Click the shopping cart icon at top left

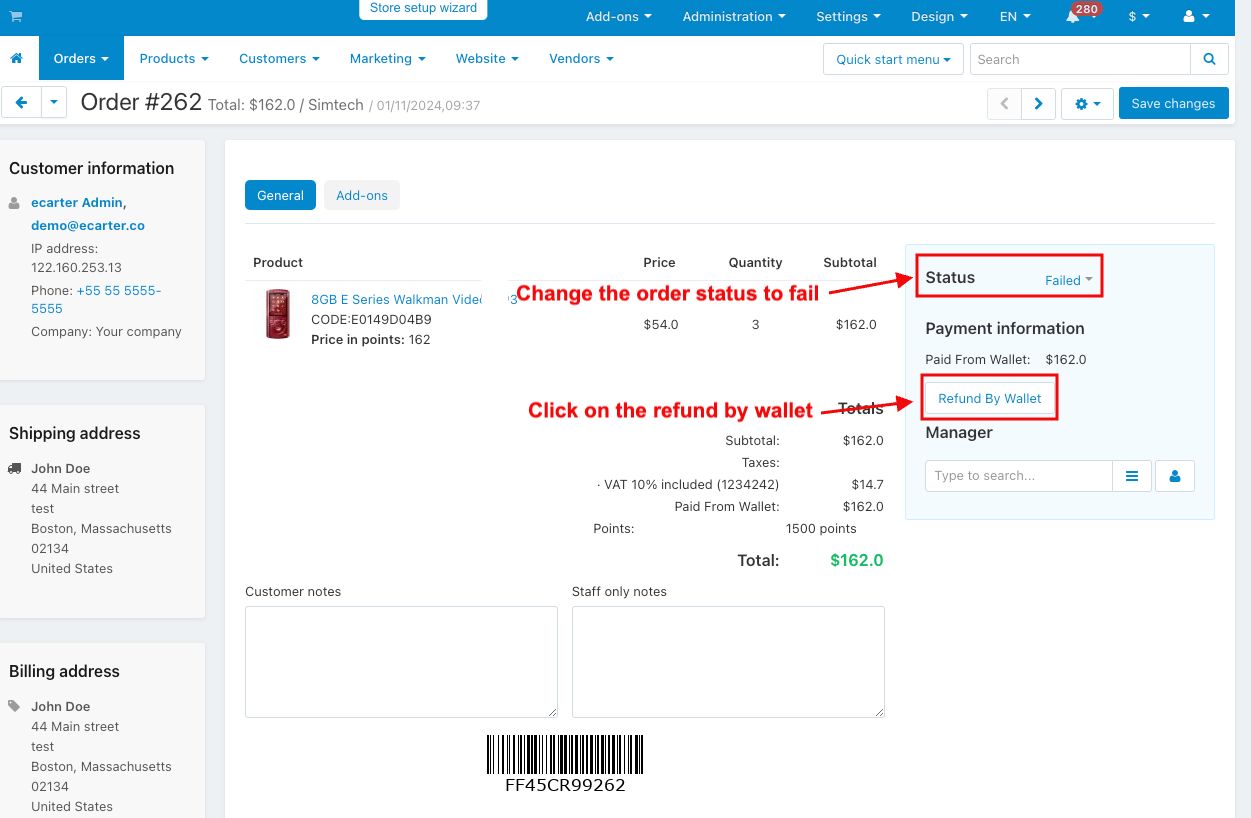[16, 17]
